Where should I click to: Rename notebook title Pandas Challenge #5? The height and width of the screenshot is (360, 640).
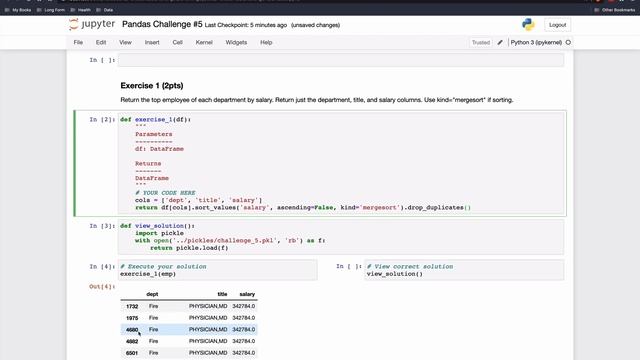162,24
